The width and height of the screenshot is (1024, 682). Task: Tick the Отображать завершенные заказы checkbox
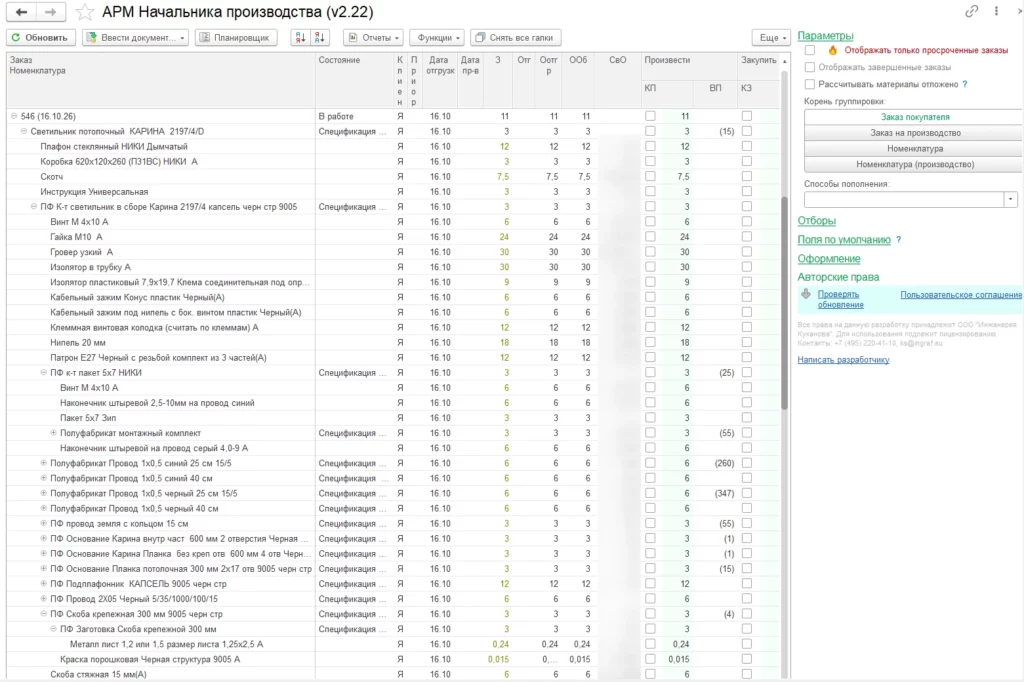click(x=810, y=67)
